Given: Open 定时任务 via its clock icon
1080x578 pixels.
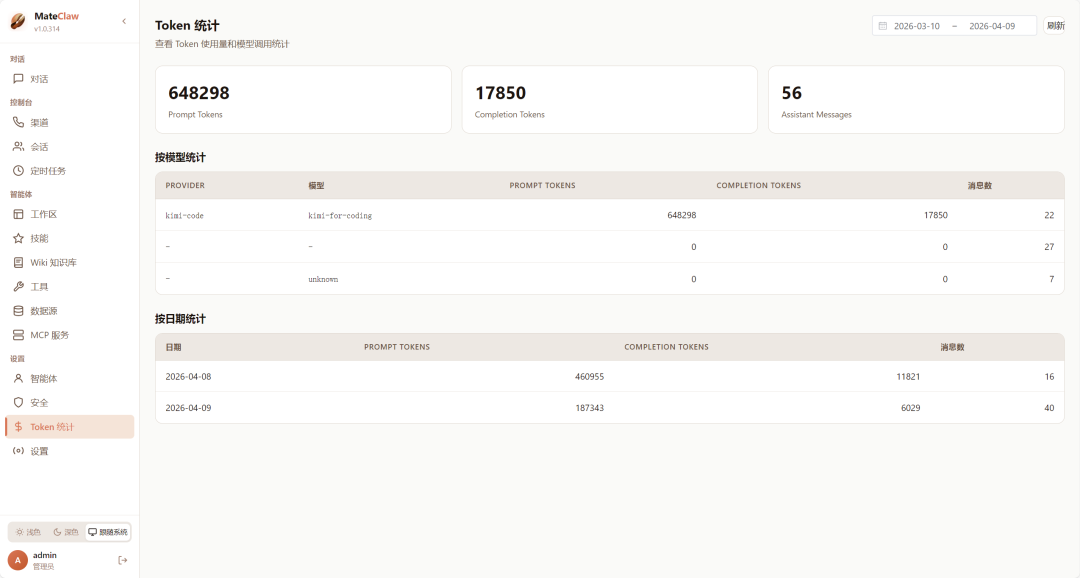Looking at the screenshot, I should (18, 171).
